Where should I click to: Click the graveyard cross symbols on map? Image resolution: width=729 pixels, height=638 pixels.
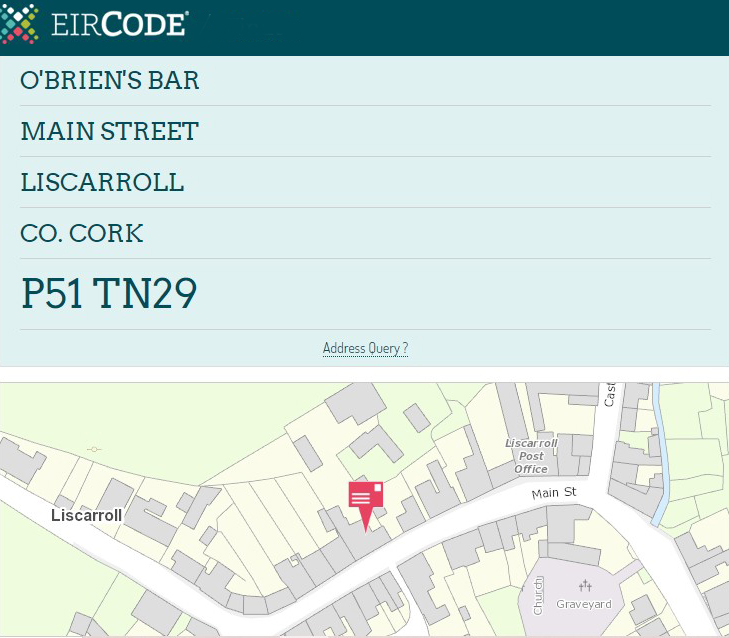click(x=585, y=586)
